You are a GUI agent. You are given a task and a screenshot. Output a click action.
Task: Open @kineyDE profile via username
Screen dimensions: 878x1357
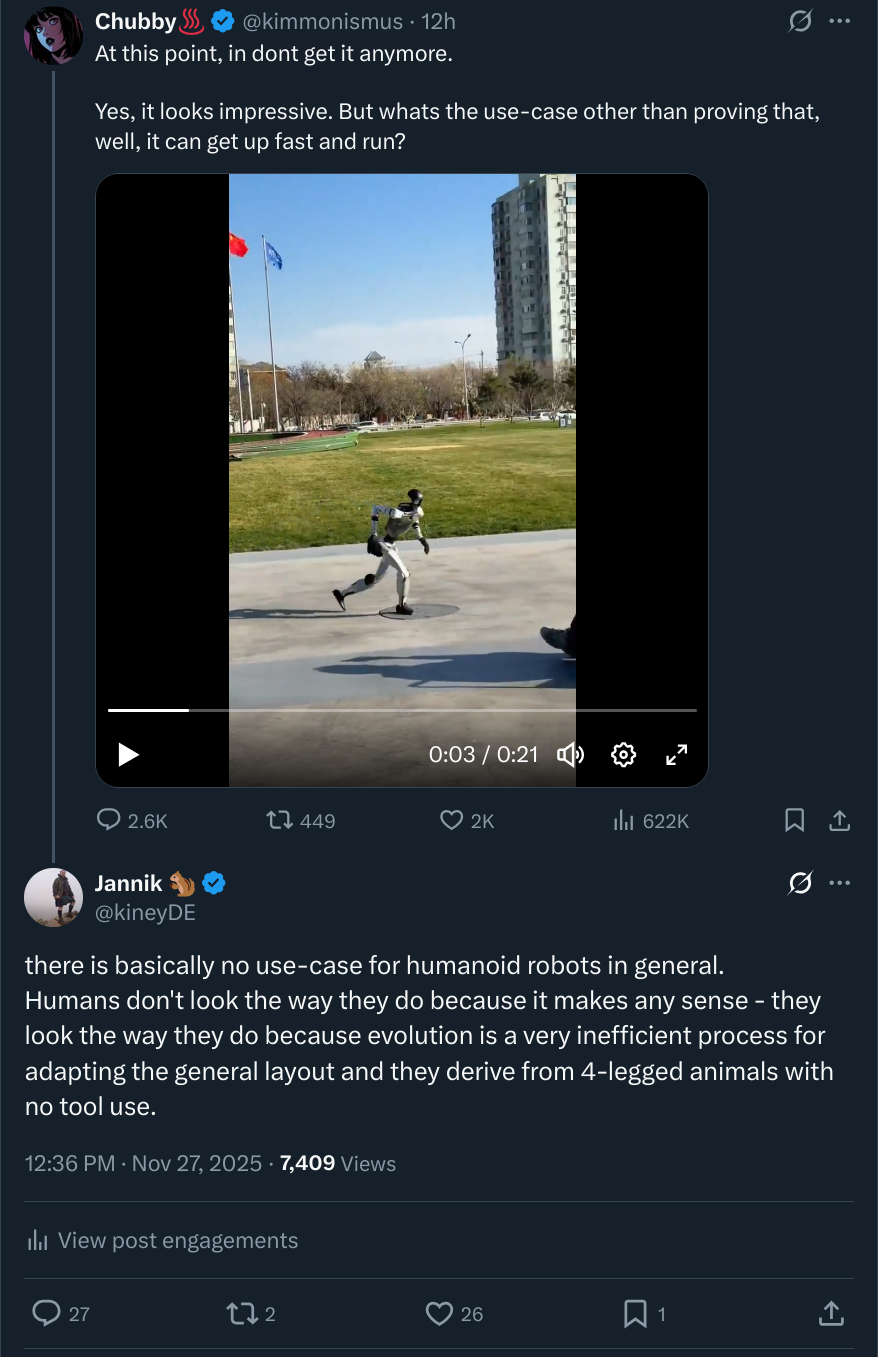point(145,912)
